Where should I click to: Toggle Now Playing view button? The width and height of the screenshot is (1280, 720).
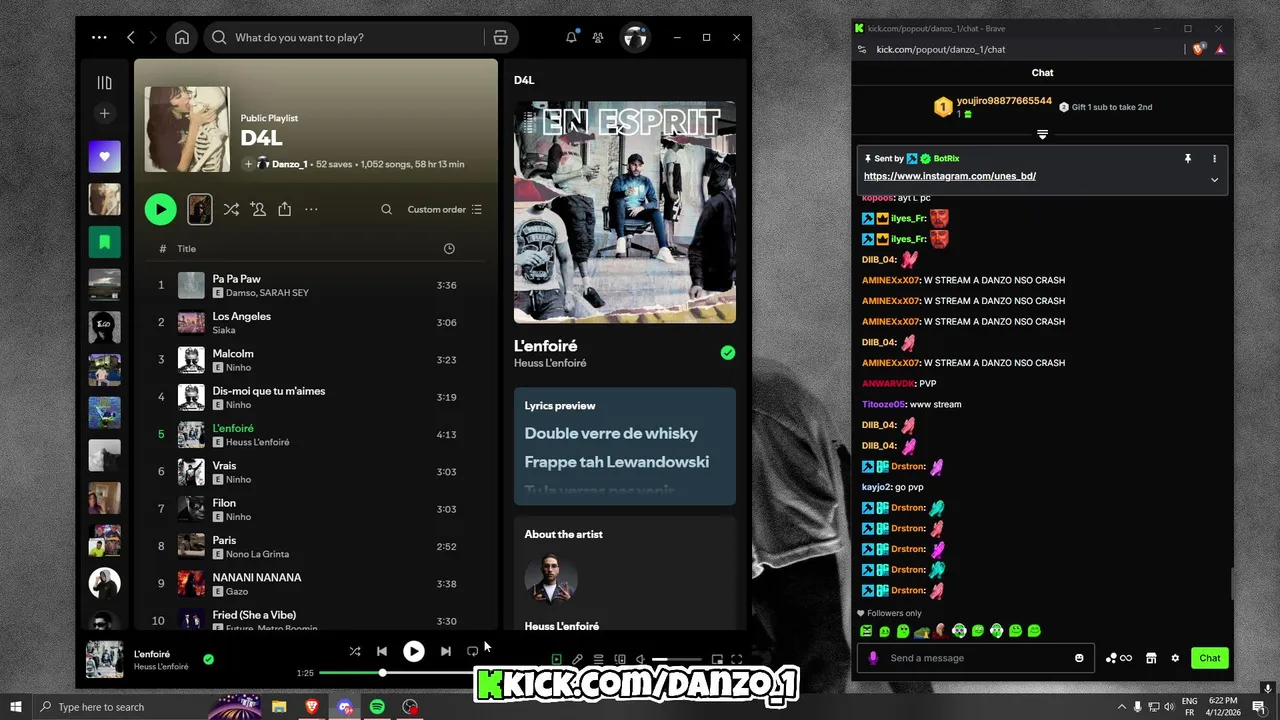557,659
